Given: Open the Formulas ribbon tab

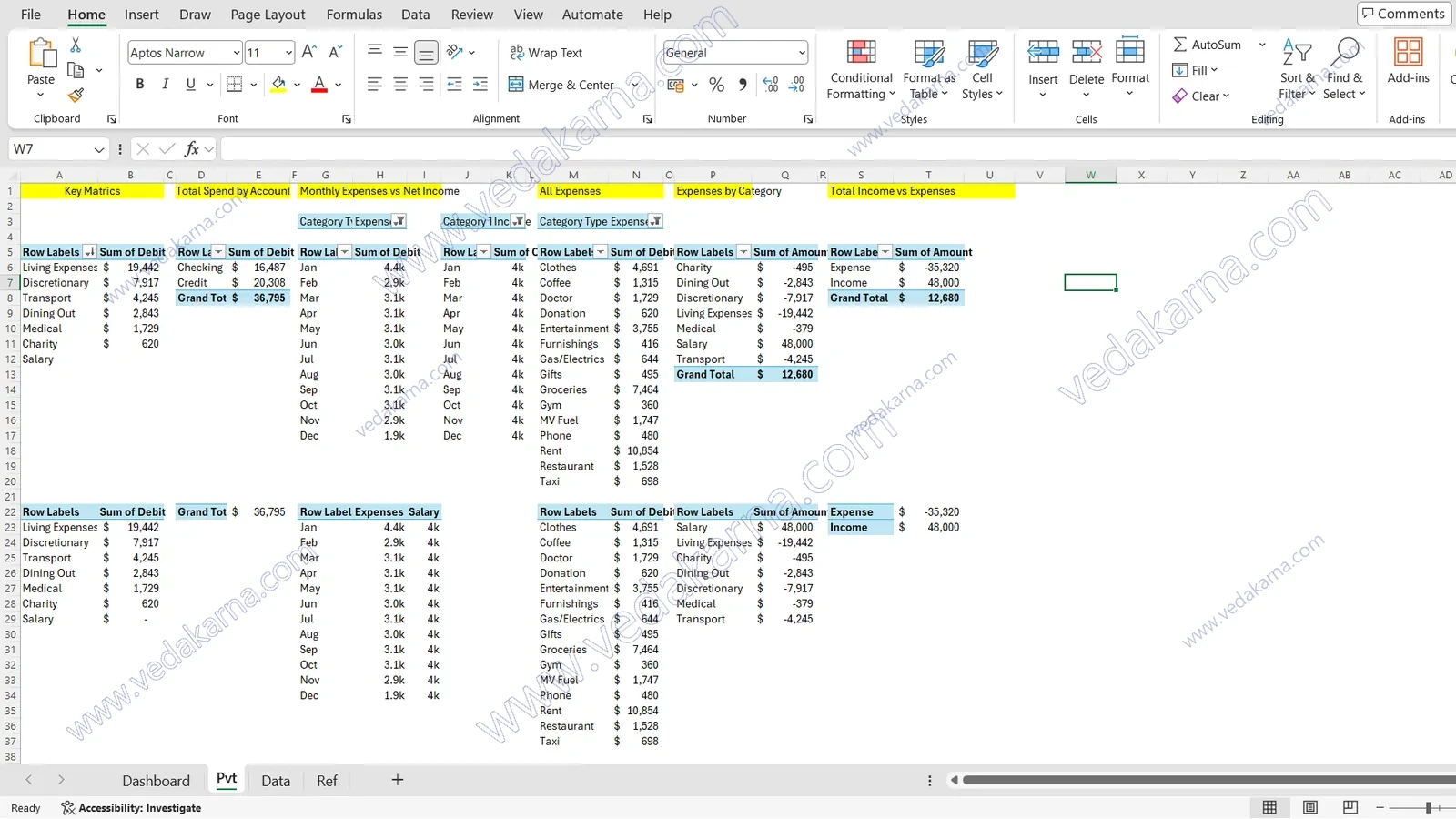Looking at the screenshot, I should click(x=354, y=15).
